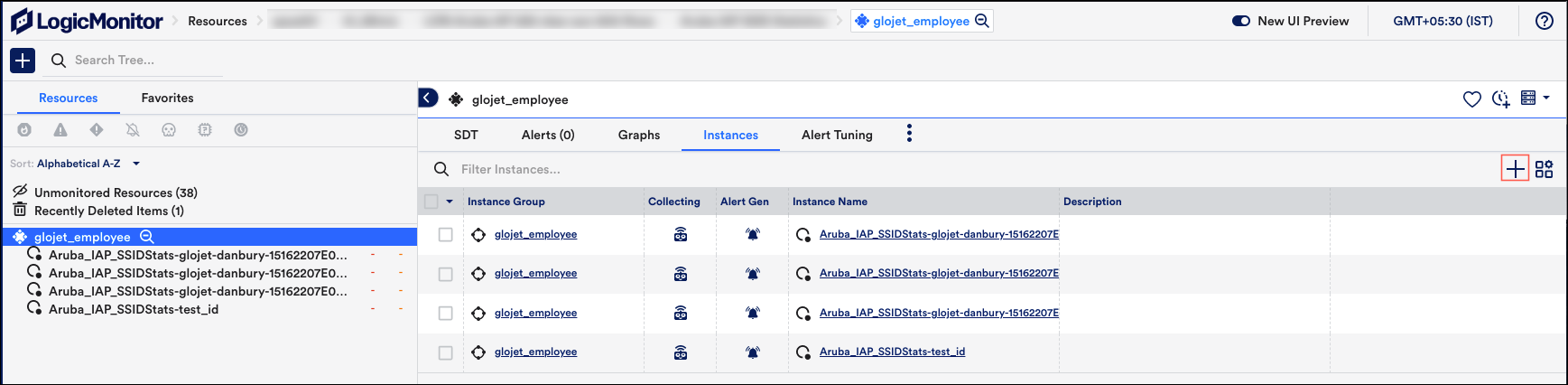Click the LogicMonitor logo
Image resolution: width=1568 pixels, height=385 pixels.
pyautogui.click(x=87, y=21)
